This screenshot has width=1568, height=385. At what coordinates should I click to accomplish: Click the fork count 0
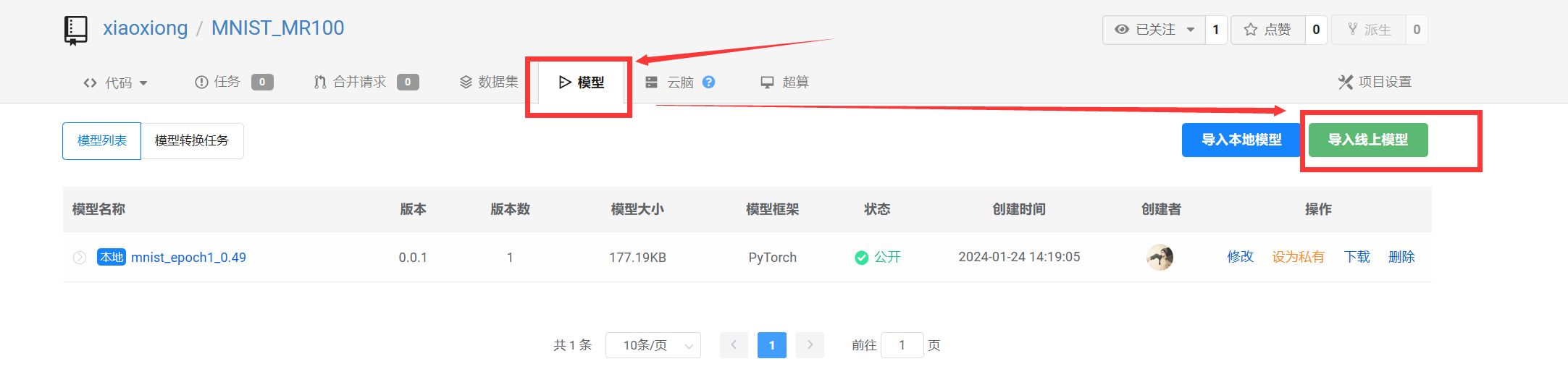point(1417,30)
